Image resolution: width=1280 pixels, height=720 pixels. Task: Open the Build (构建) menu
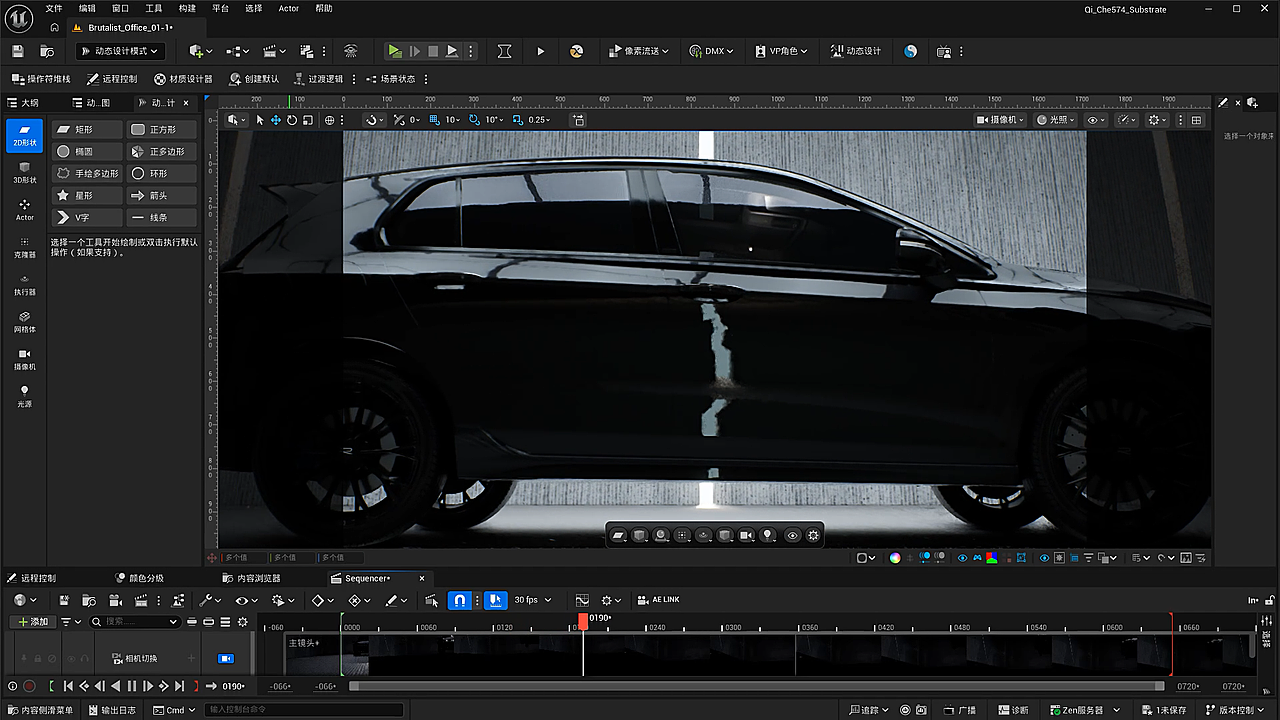[187, 8]
